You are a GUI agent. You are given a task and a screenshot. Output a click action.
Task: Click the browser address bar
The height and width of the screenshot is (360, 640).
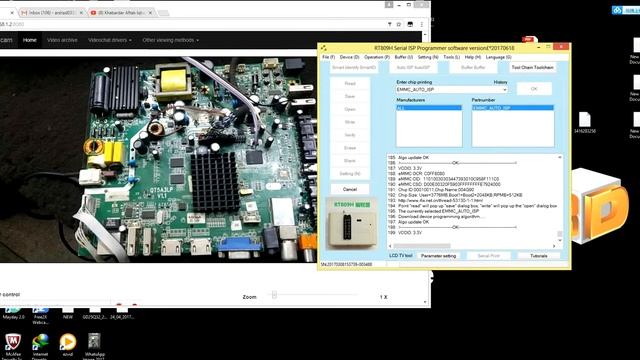point(192,24)
